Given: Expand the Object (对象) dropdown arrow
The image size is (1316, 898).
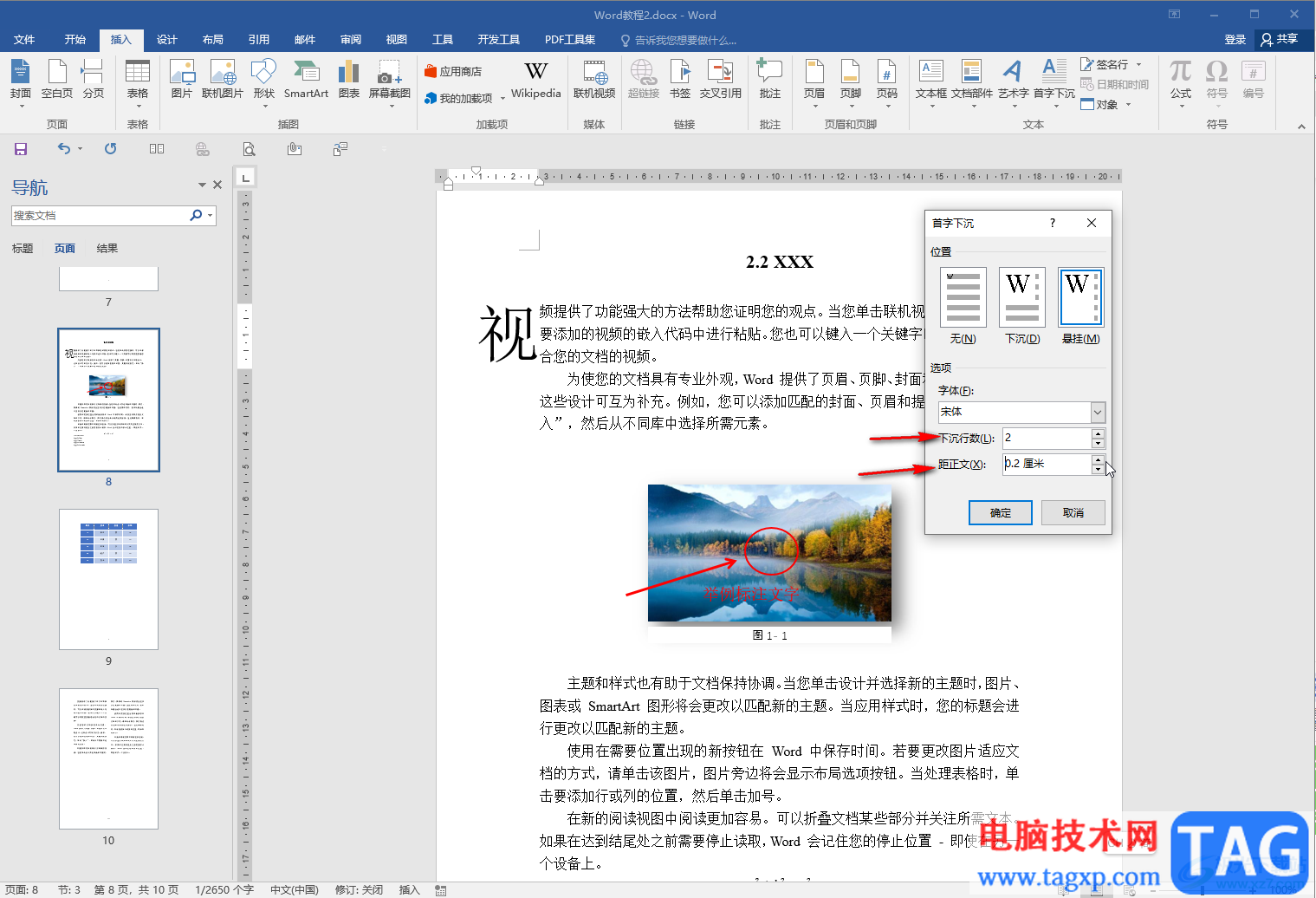Looking at the screenshot, I should click(1128, 105).
